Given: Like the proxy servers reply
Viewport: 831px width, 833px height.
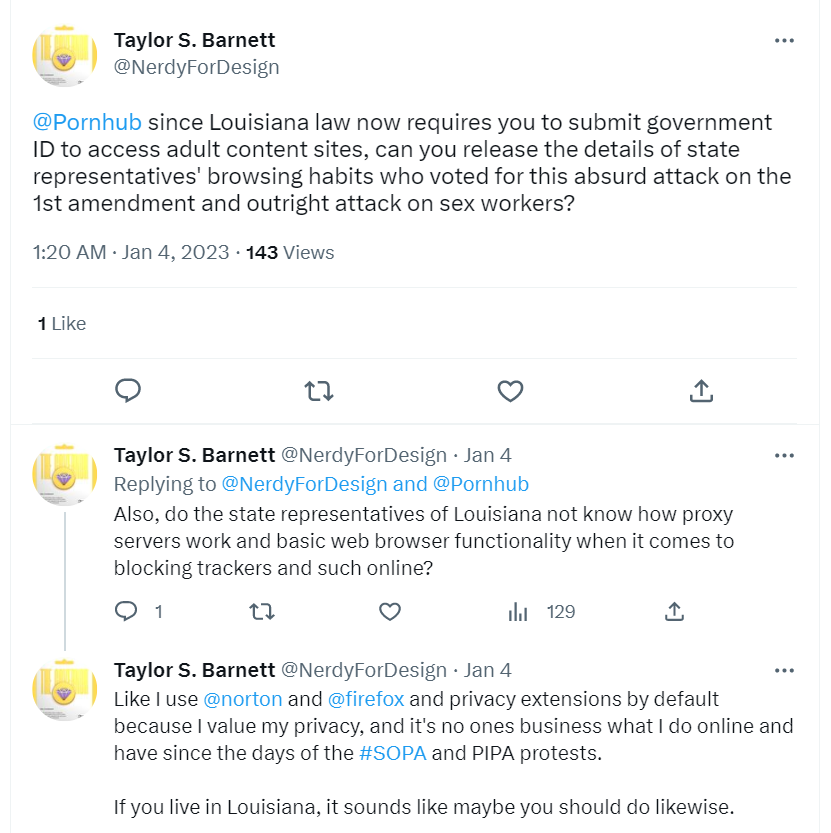Looking at the screenshot, I should [x=390, y=611].
